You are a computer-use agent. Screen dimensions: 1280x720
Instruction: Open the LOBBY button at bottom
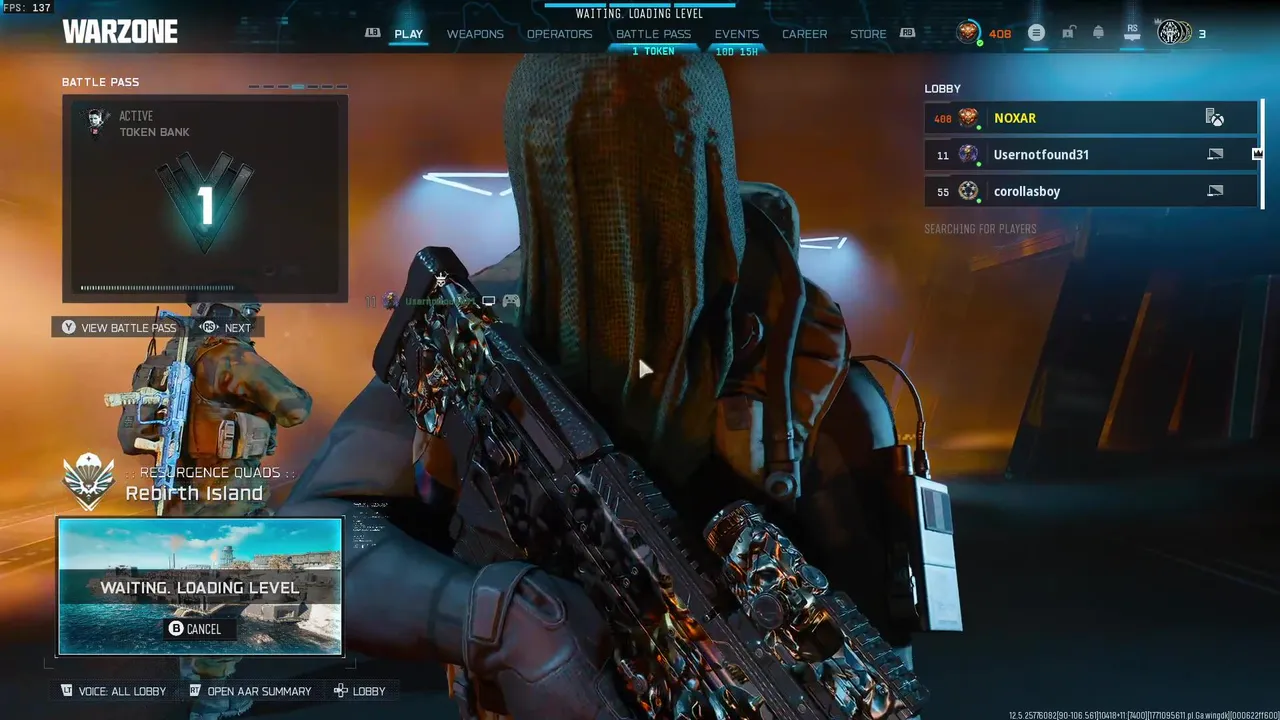pyautogui.click(x=360, y=691)
